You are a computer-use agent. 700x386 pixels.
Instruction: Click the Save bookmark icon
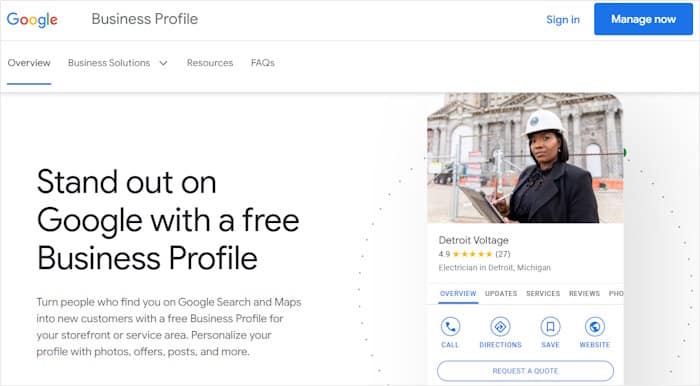[x=550, y=327]
